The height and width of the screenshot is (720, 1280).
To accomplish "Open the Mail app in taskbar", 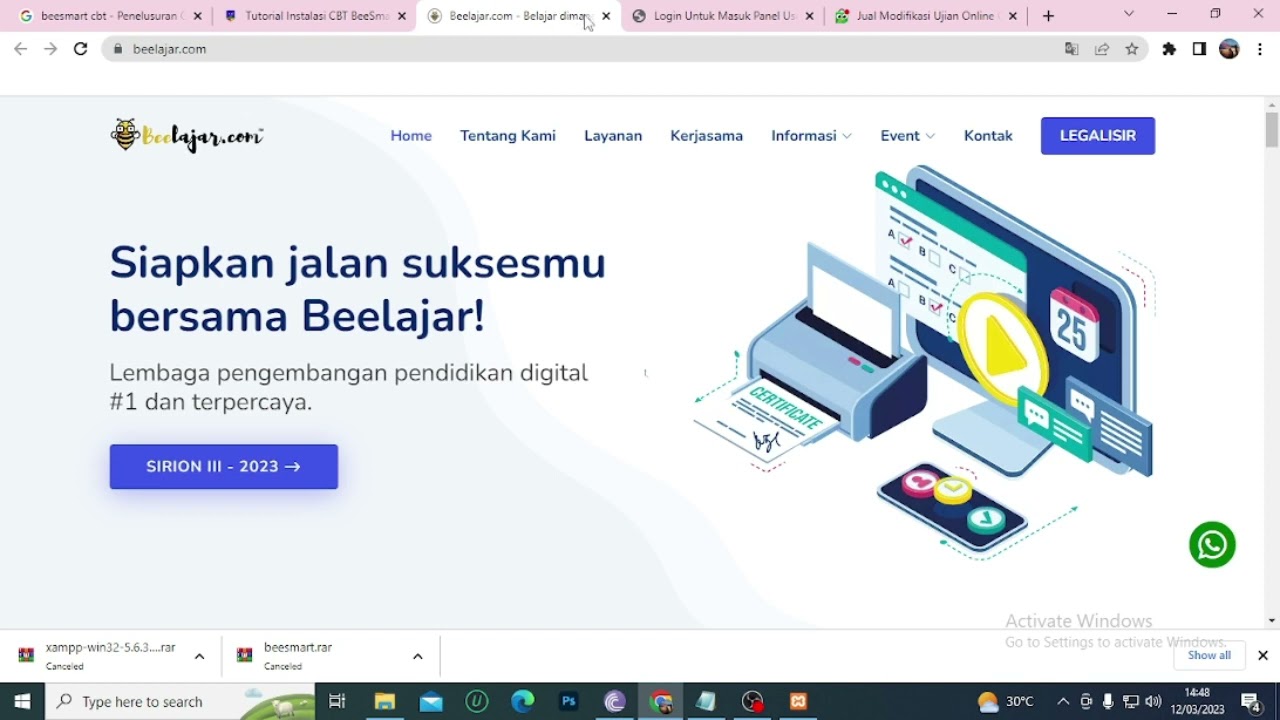I will 431,701.
